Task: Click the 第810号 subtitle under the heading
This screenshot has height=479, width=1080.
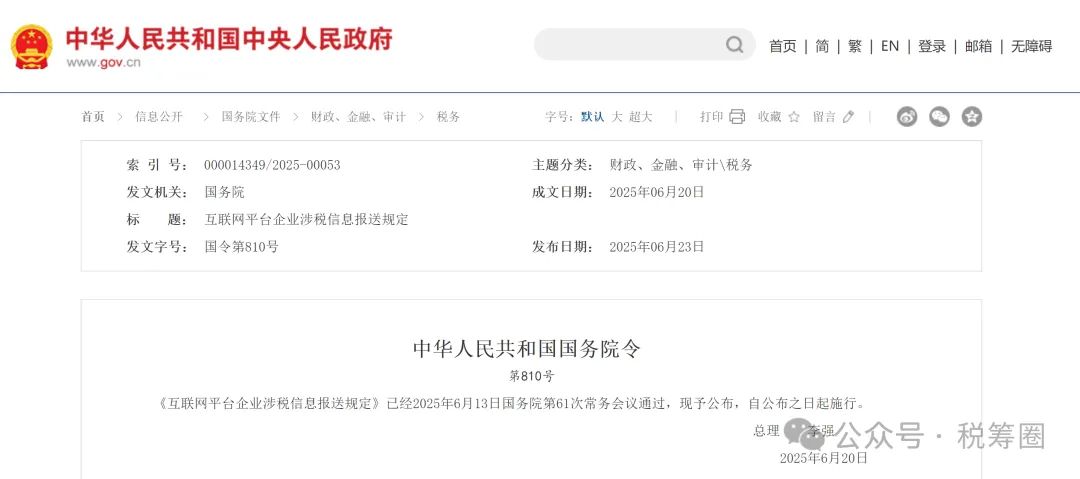Action: pyautogui.click(x=531, y=376)
